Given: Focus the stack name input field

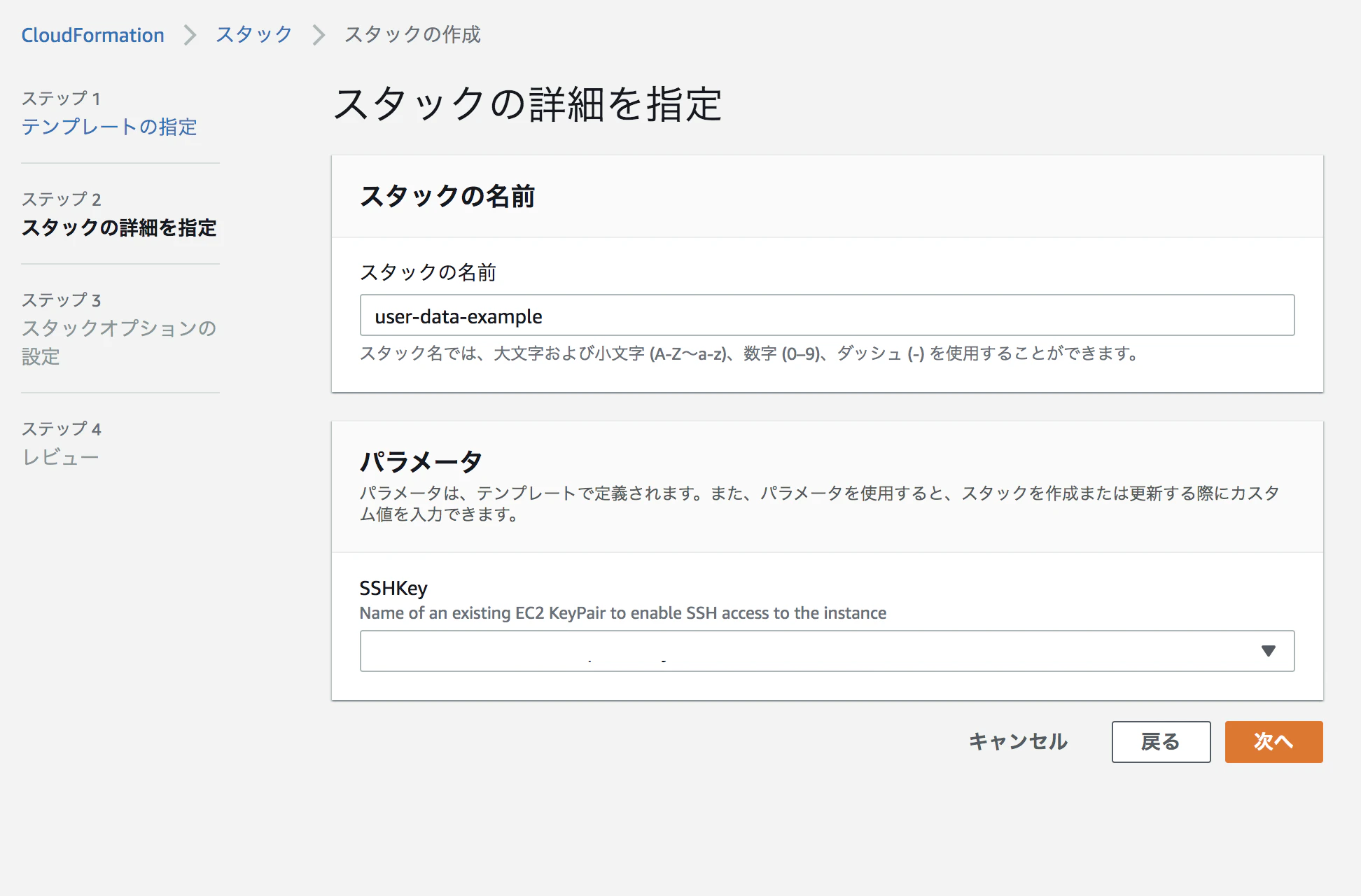Looking at the screenshot, I should pyautogui.click(x=827, y=316).
